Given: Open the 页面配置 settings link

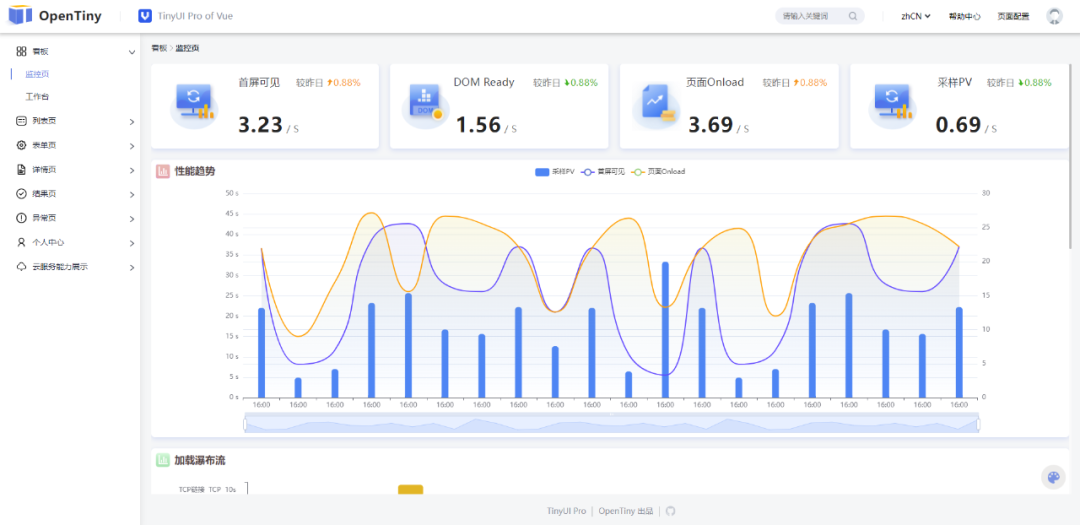Looking at the screenshot, I should [1013, 16].
